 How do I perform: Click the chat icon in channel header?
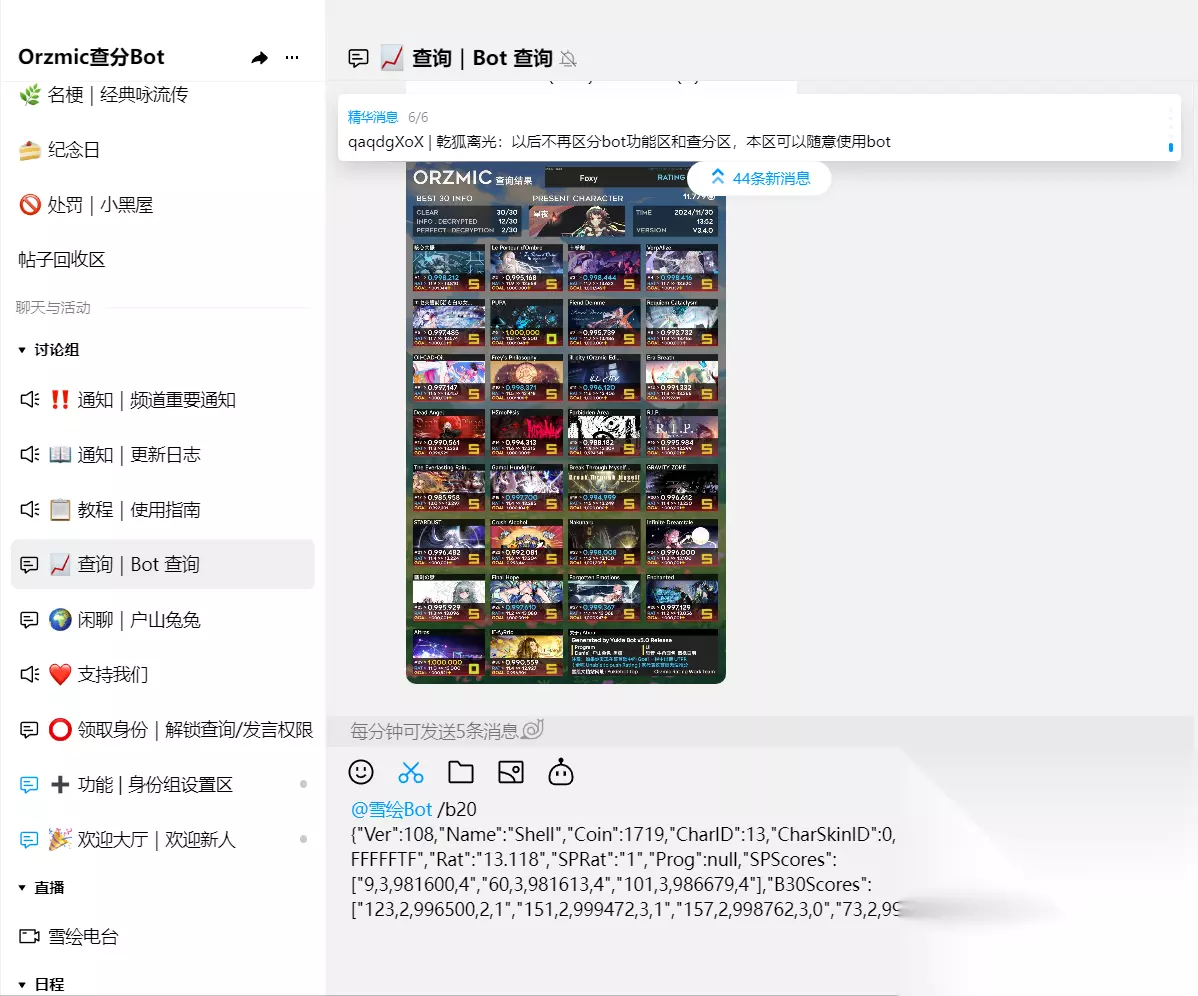(358, 58)
